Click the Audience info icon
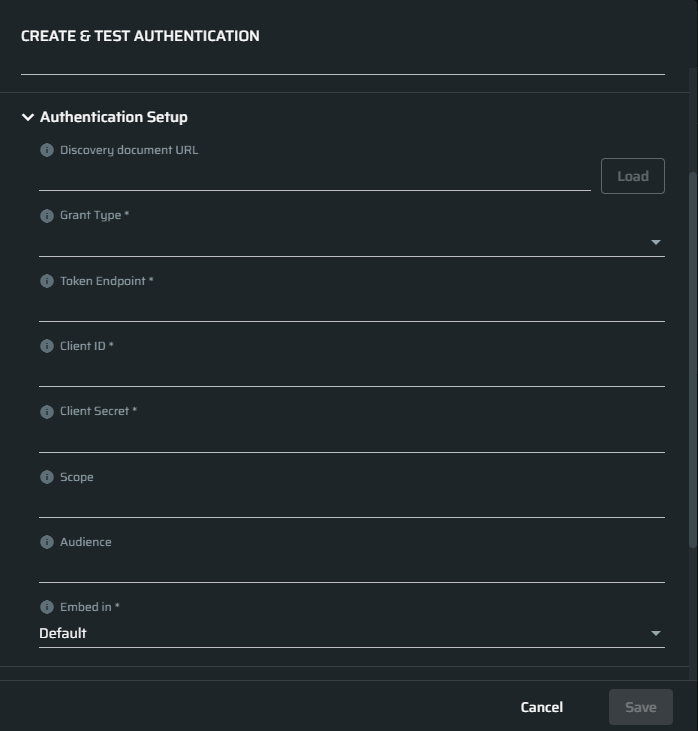The width and height of the screenshot is (698, 731). coord(47,542)
